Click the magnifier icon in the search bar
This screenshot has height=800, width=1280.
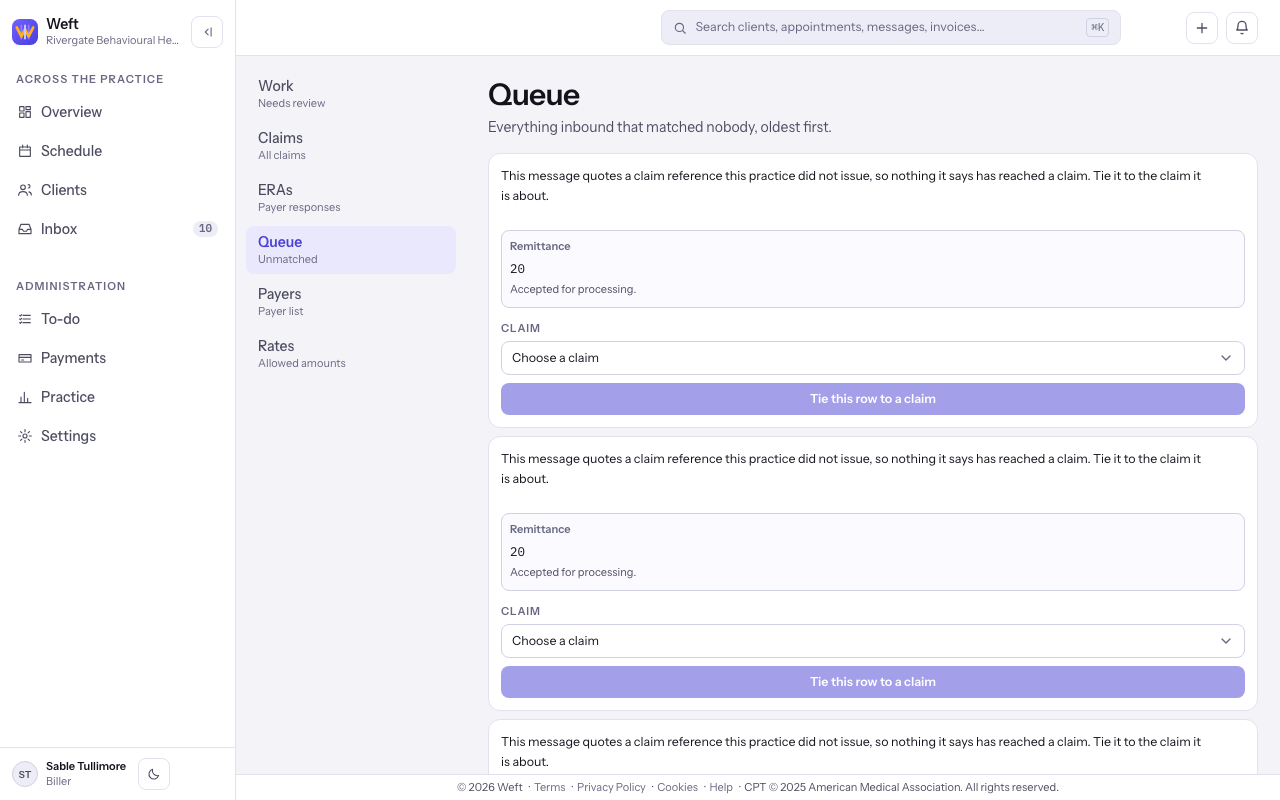(x=680, y=28)
